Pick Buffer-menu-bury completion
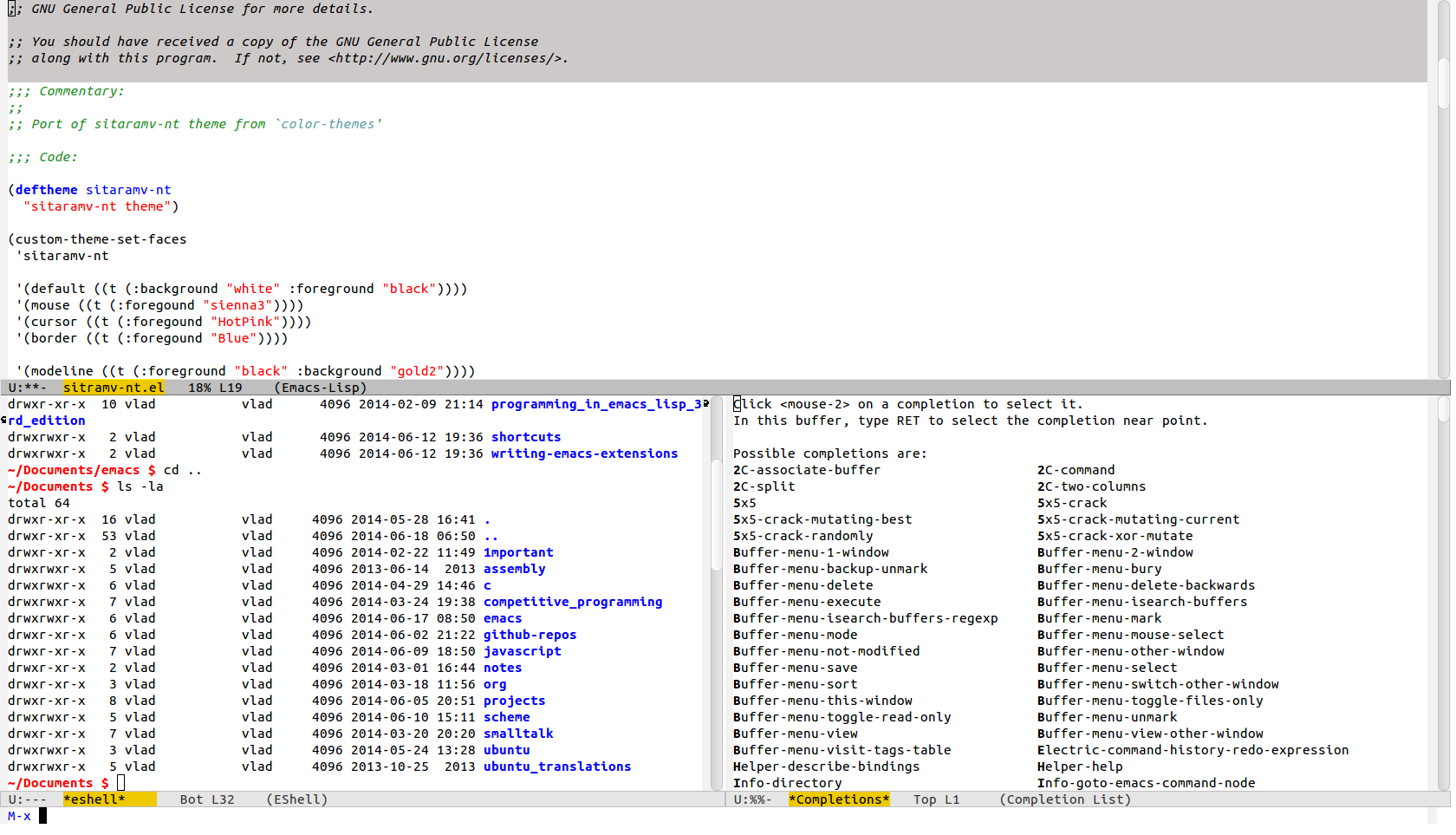 click(1100, 569)
